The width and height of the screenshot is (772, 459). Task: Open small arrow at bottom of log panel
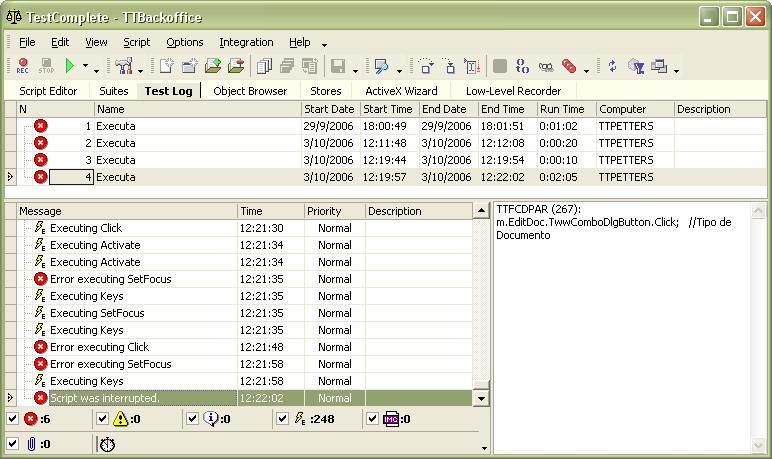[x=484, y=448]
